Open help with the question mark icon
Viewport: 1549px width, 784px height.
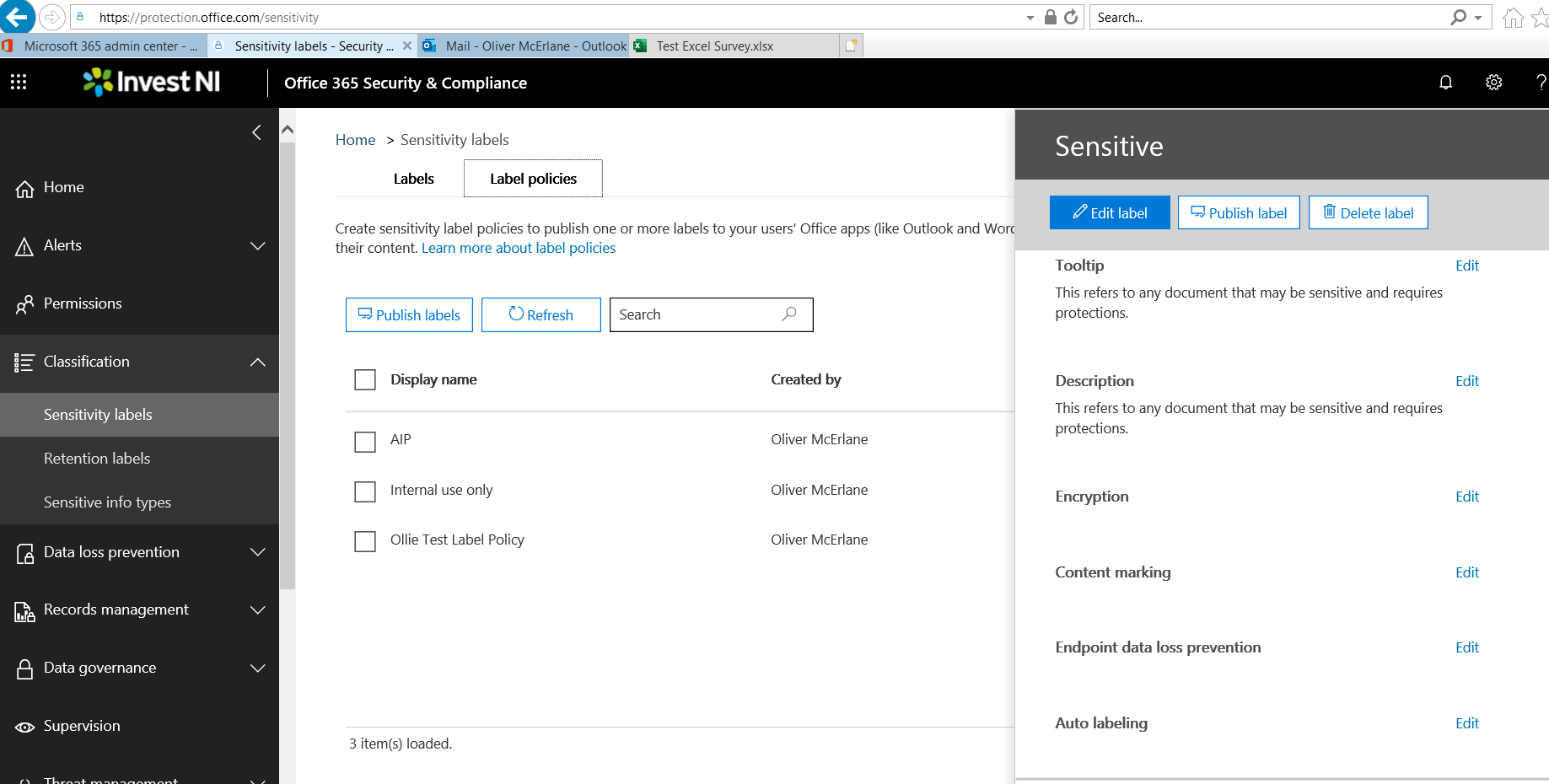pyautogui.click(x=1541, y=82)
